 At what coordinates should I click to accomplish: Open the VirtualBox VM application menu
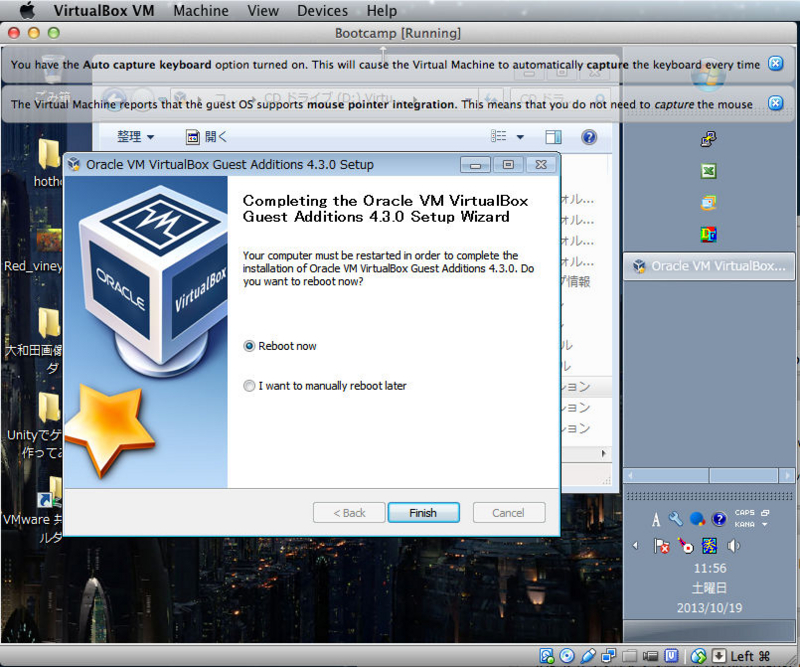[x=104, y=11]
